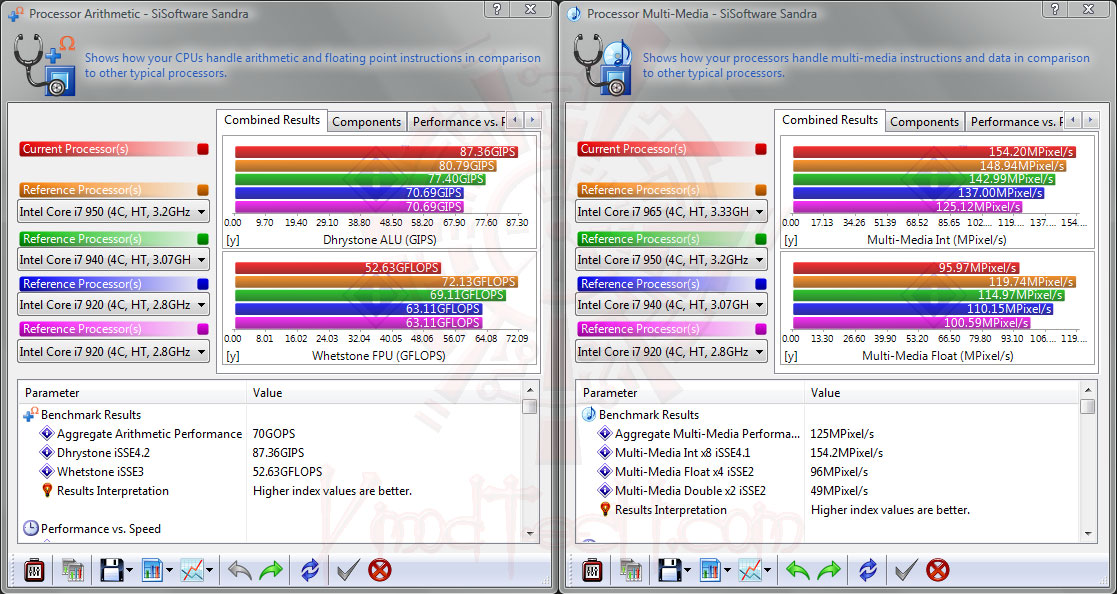Open bar chart options arrow in Arithmetic toolbar
The width and height of the screenshot is (1117, 594).
click(x=170, y=570)
